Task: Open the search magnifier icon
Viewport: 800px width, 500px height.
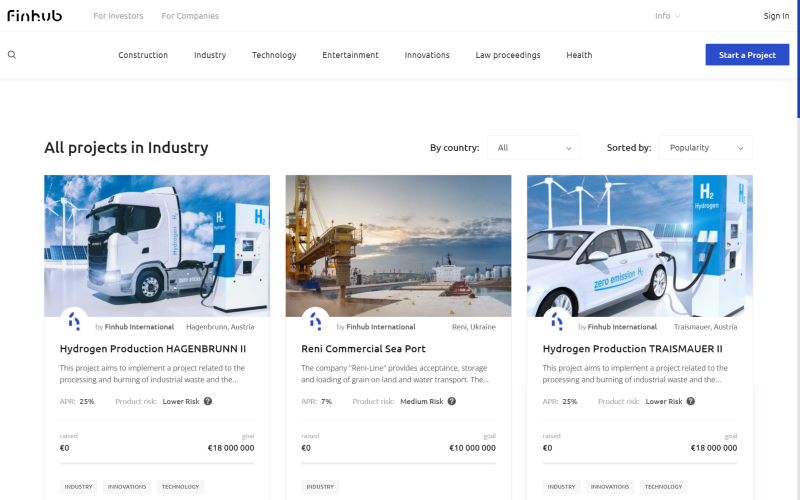Action: (x=12, y=55)
